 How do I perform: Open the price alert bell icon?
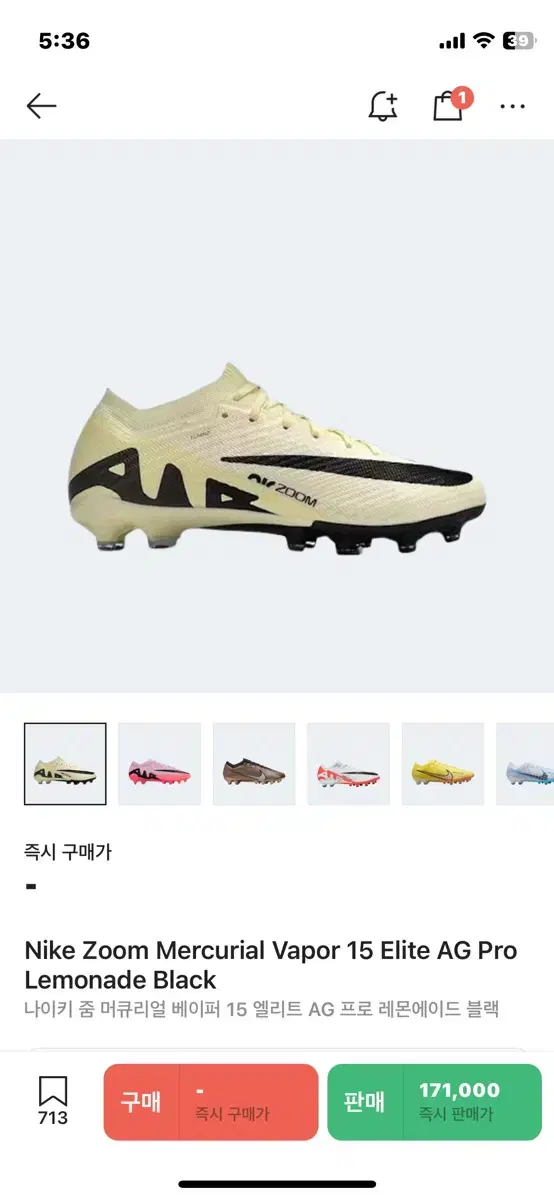(x=383, y=106)
